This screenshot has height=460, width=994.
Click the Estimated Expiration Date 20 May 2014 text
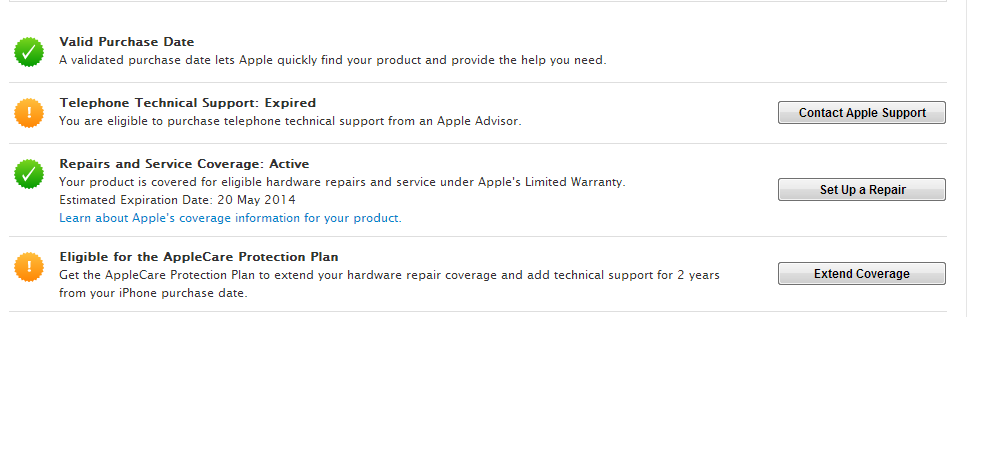click(x=177, y=200)
